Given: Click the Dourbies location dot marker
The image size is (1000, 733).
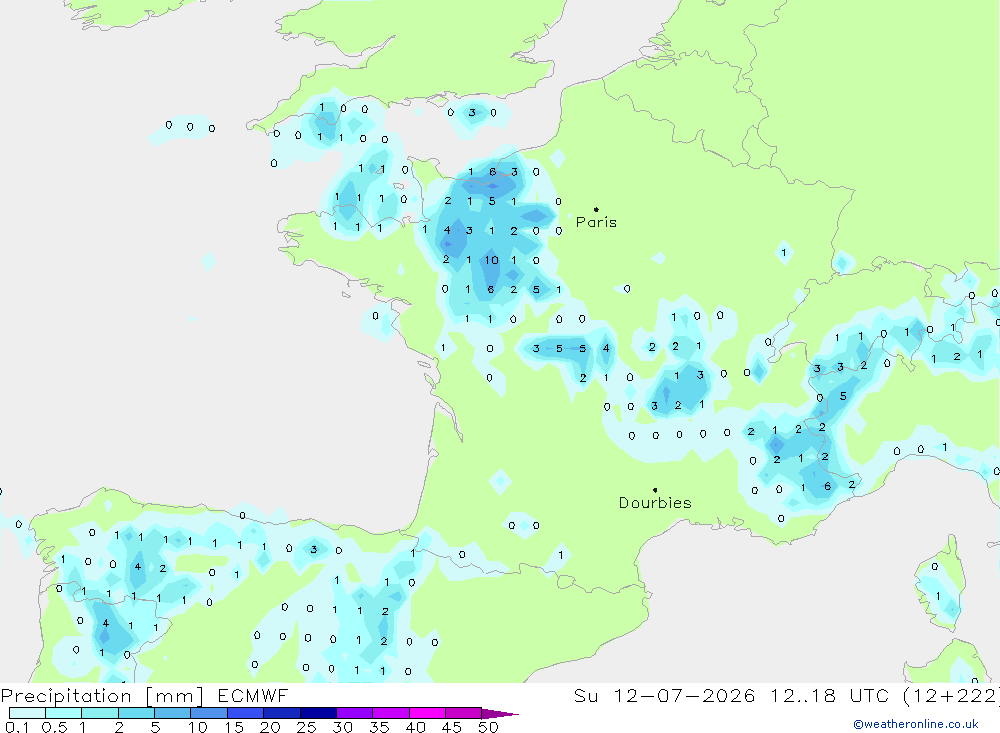Looking at the screenshot, I should pyautogui.click(x=655, y=490).
